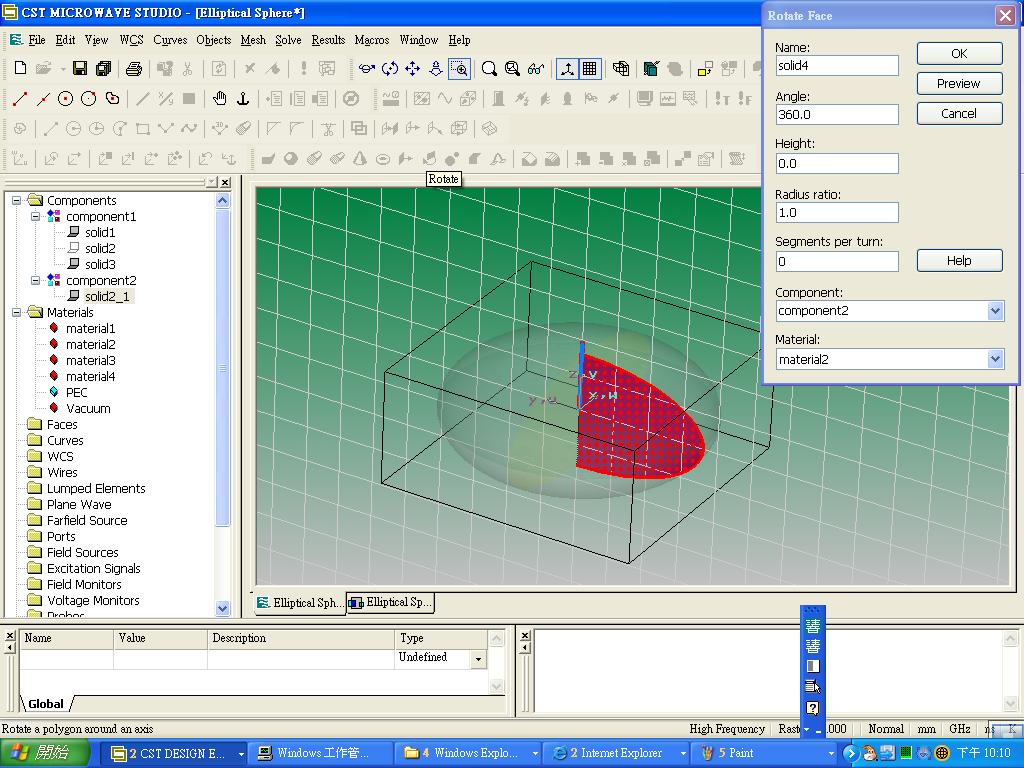Collapse the component2 node

36,280
